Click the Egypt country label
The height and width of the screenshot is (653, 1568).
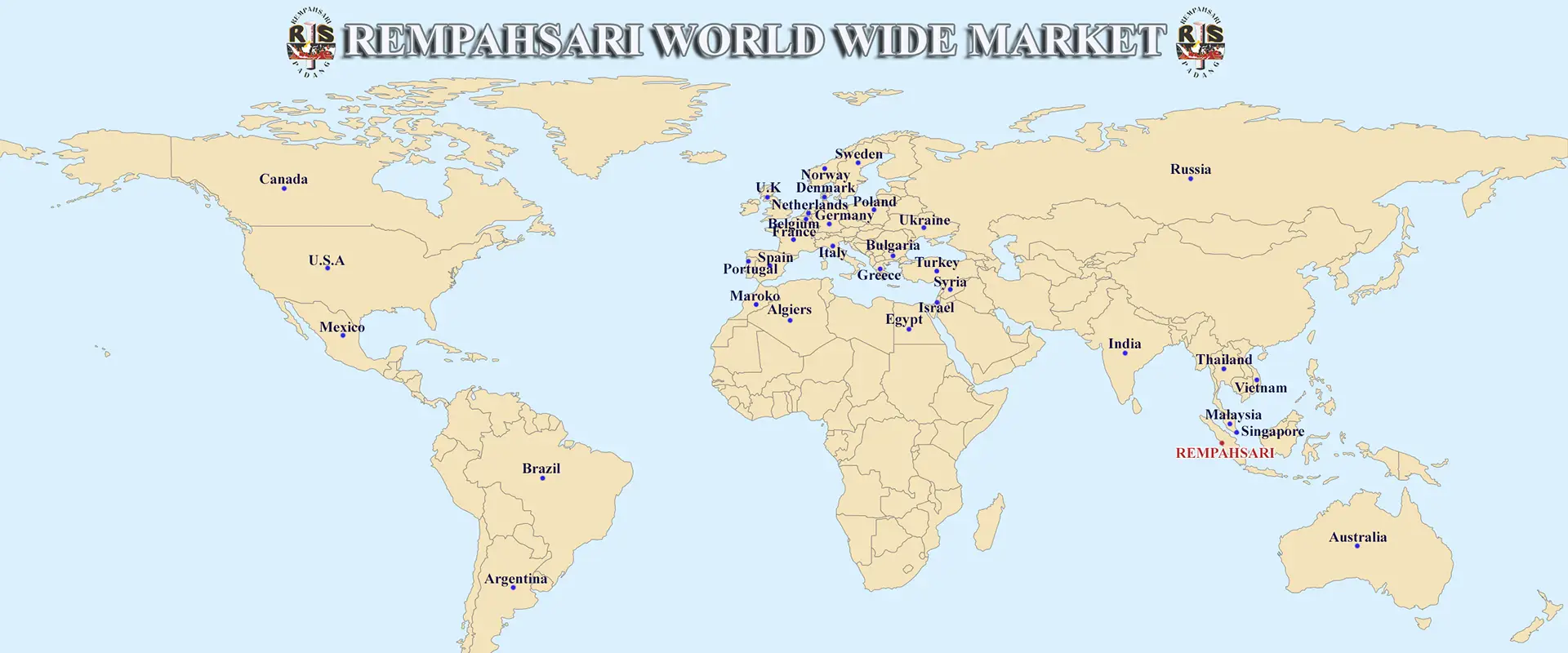coord(903,319)
